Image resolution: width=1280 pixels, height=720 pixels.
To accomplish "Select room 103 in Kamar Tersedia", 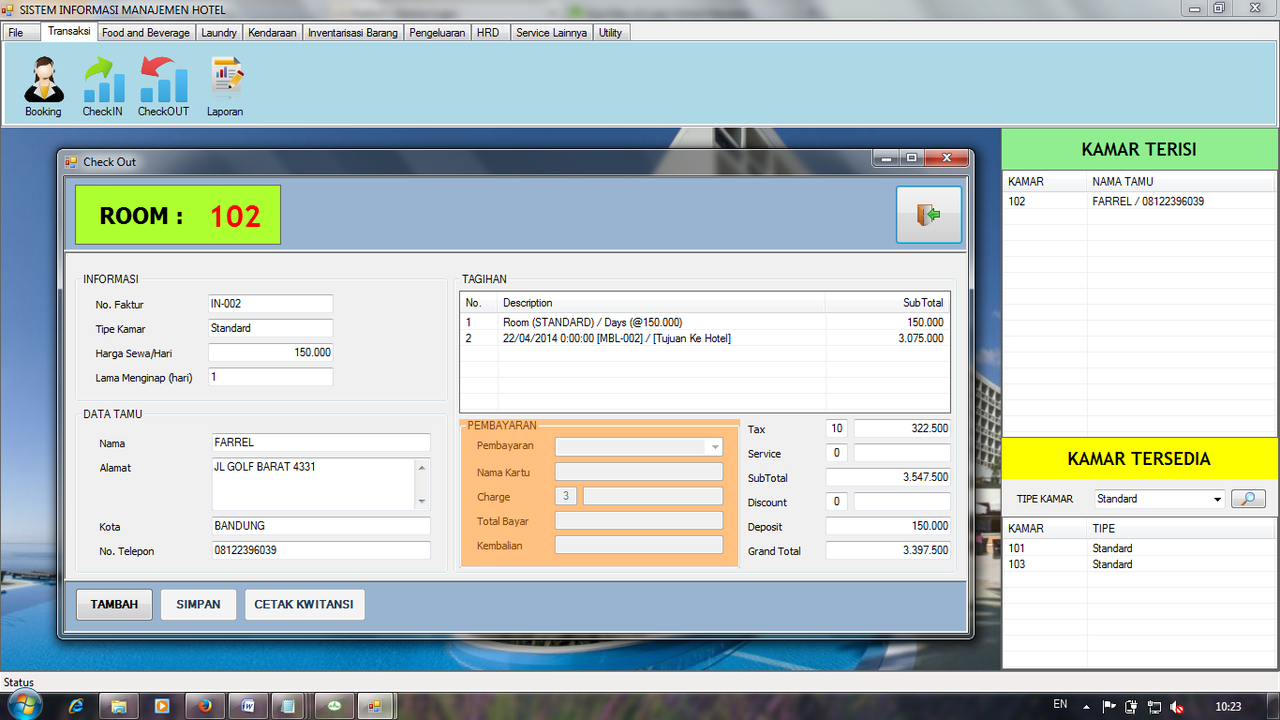I will [1140, 564].
